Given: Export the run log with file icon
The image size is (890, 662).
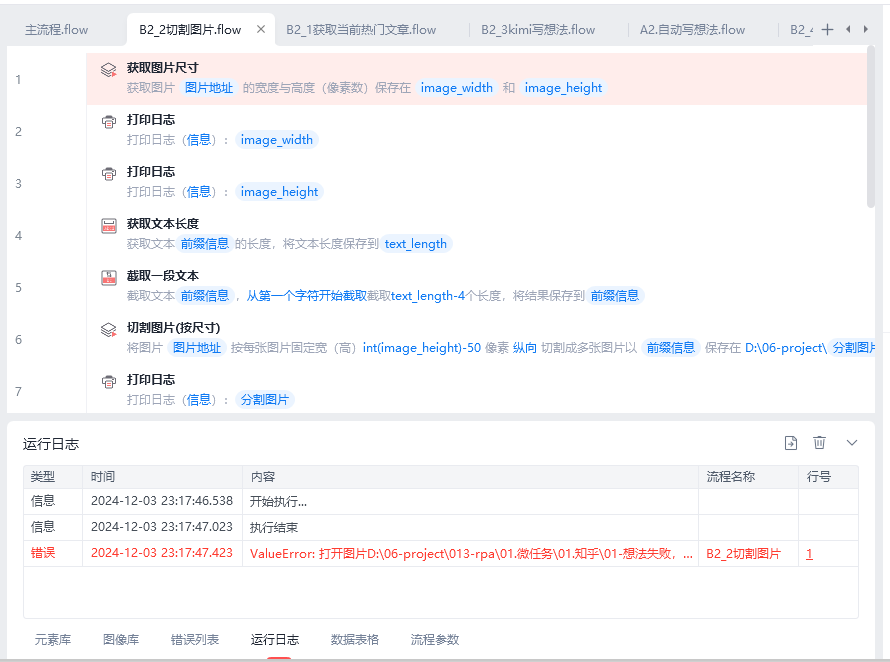Looking at the screenshot, I should click(790, 443).
